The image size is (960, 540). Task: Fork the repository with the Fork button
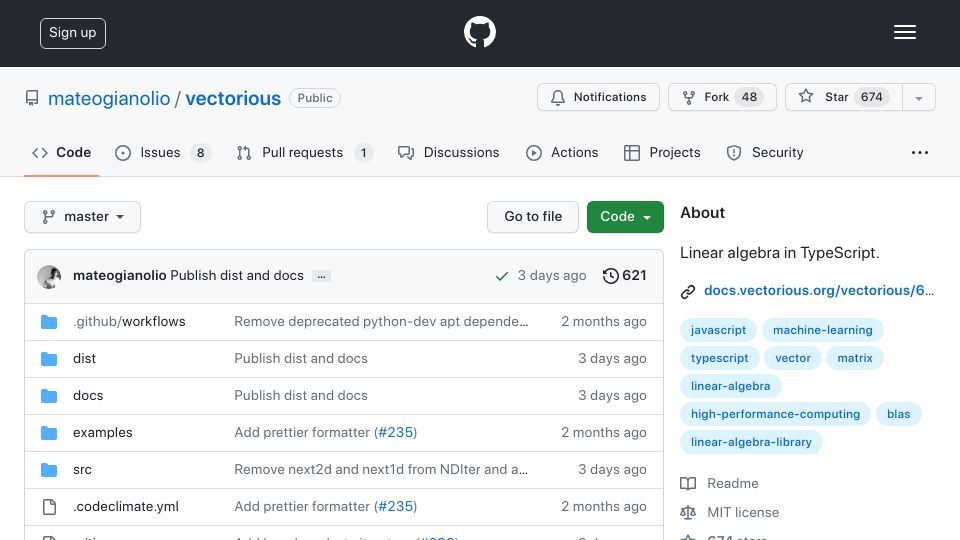pyautogui.click(x=722, y=97)
